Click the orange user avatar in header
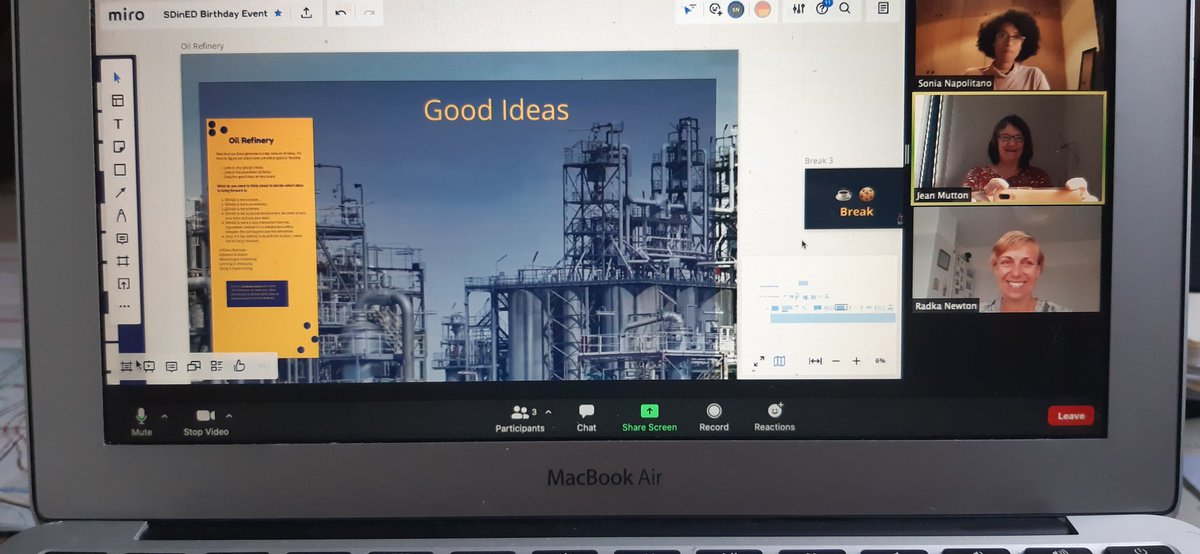 point(763,9)
